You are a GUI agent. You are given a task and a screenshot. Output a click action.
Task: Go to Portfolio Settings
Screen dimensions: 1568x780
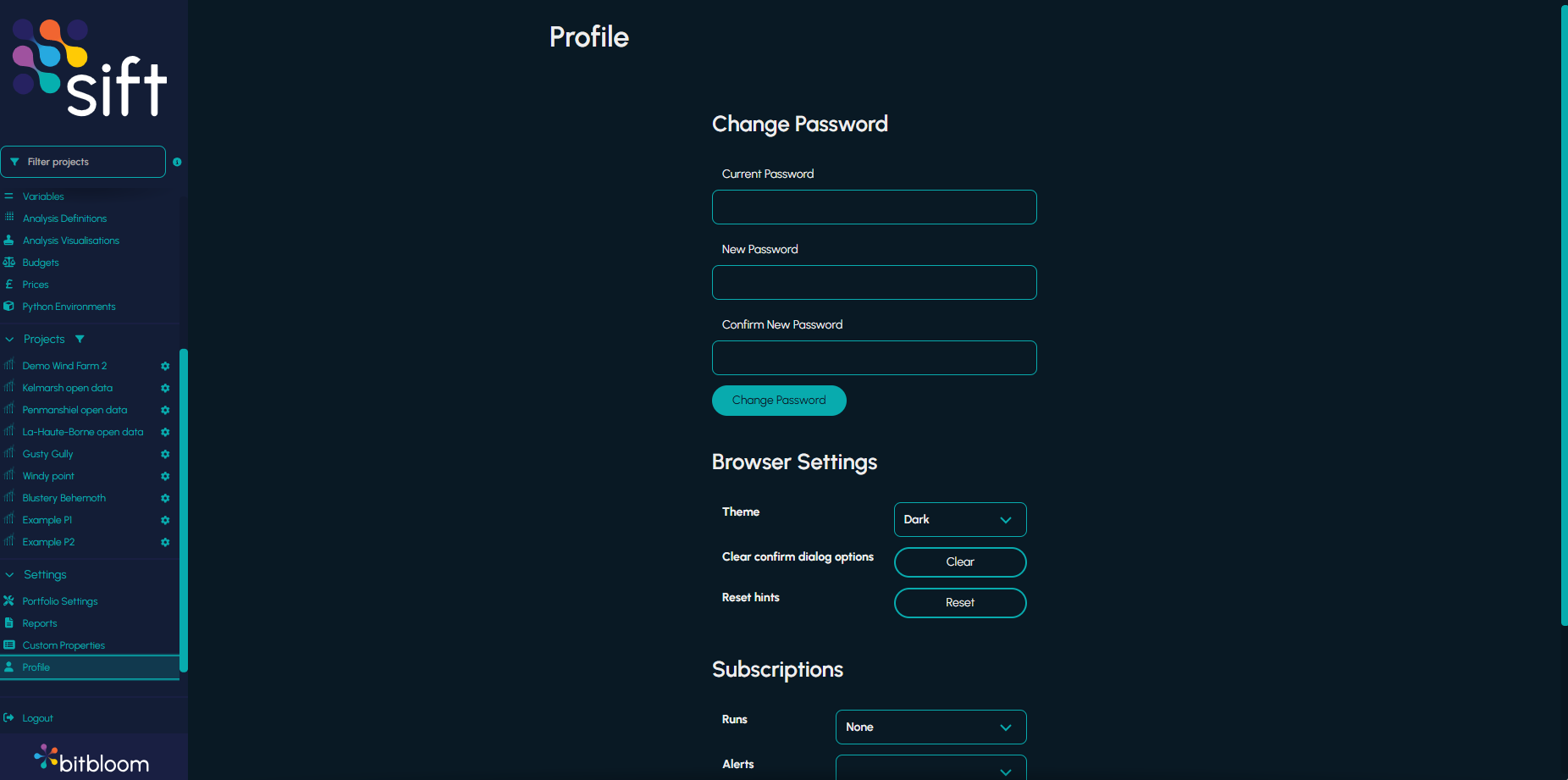point(60,601)
